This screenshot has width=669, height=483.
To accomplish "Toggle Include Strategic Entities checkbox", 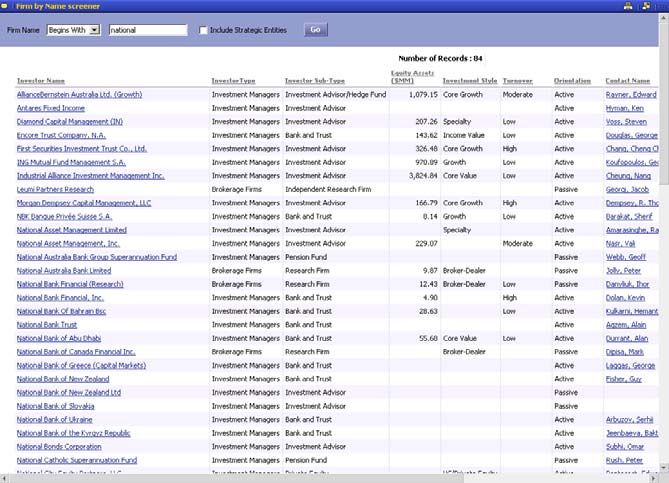I will (x=203, y=30).
